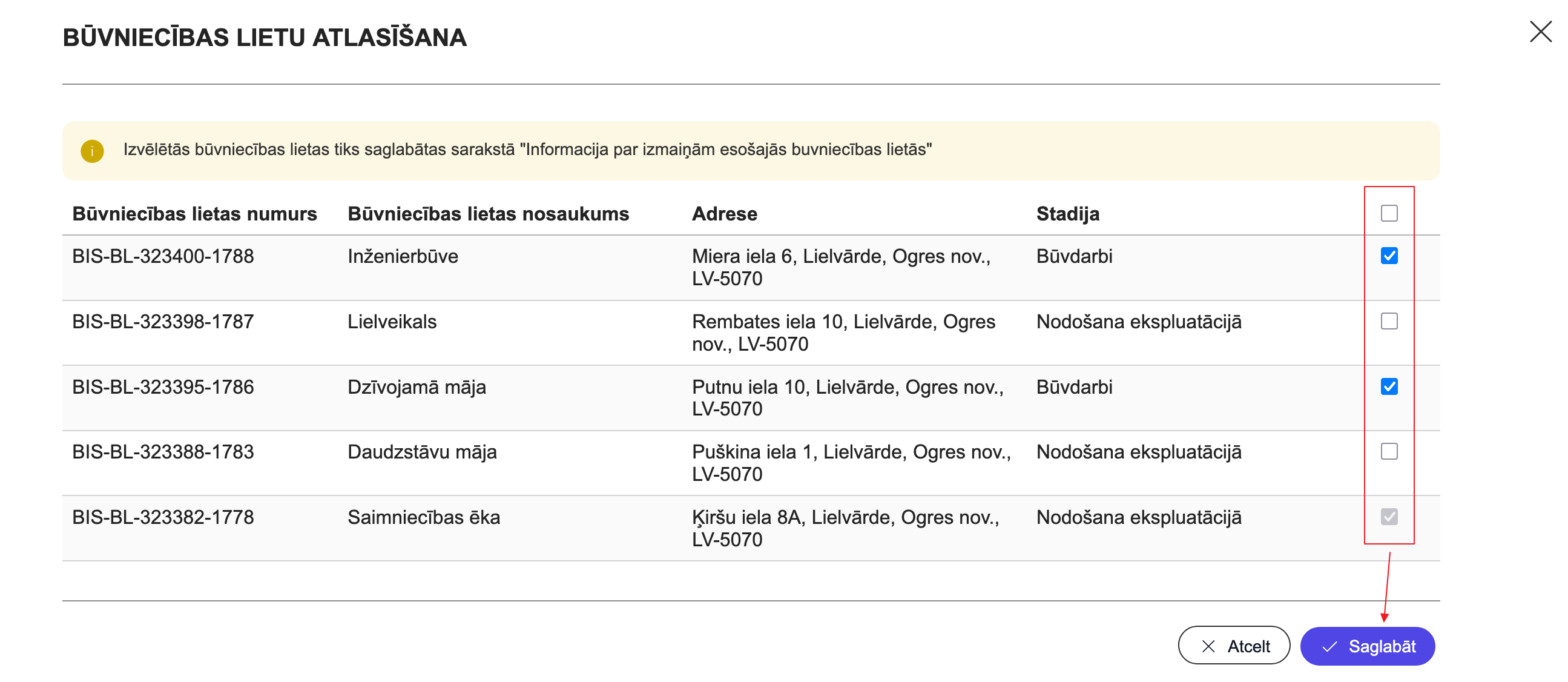The image size is (1568, 682).
Task: Click the Adrese column header
Action: click(x=724, y=214)
